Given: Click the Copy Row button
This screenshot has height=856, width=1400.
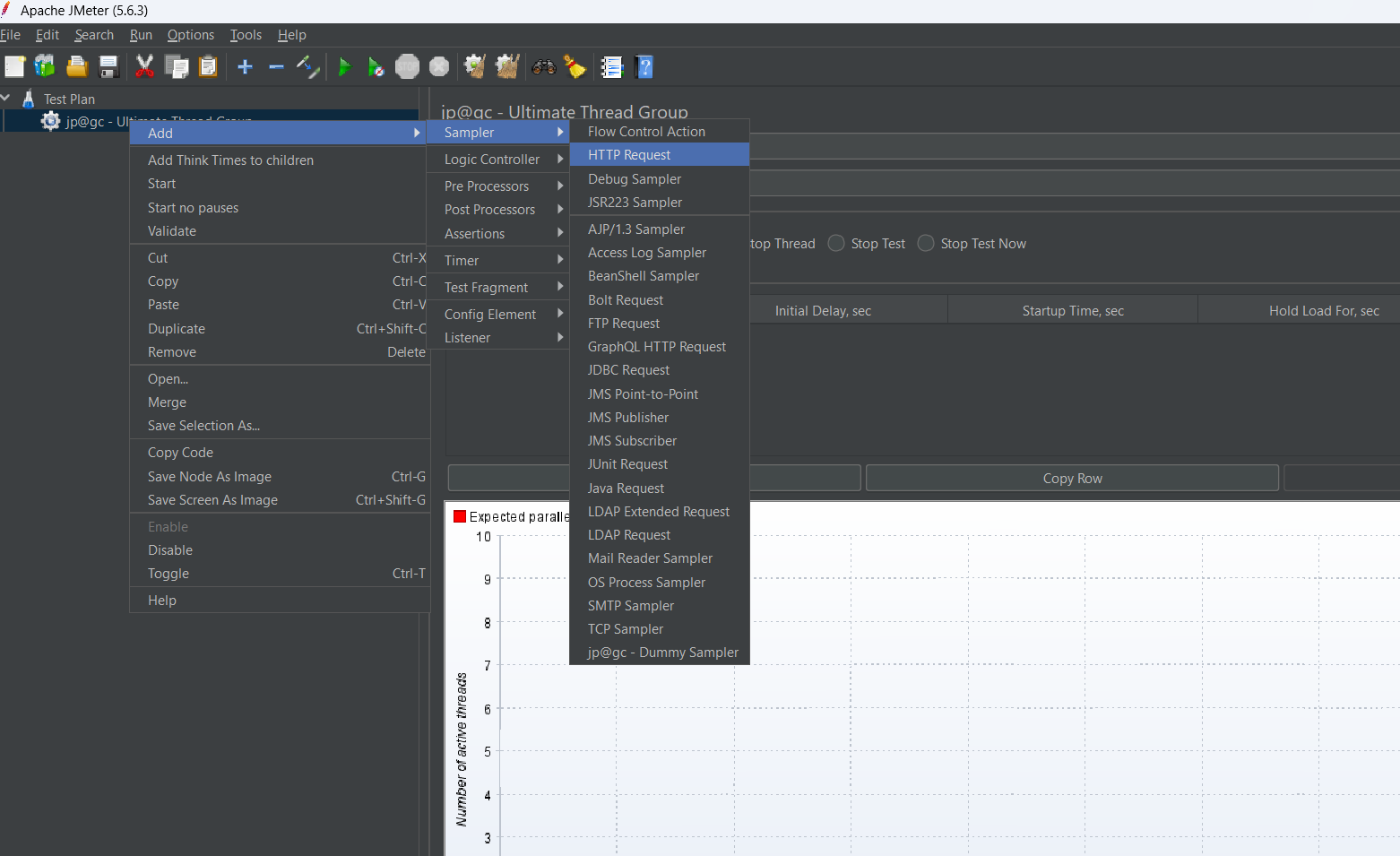Looking at the screenshot, I should pos(1072,478).
